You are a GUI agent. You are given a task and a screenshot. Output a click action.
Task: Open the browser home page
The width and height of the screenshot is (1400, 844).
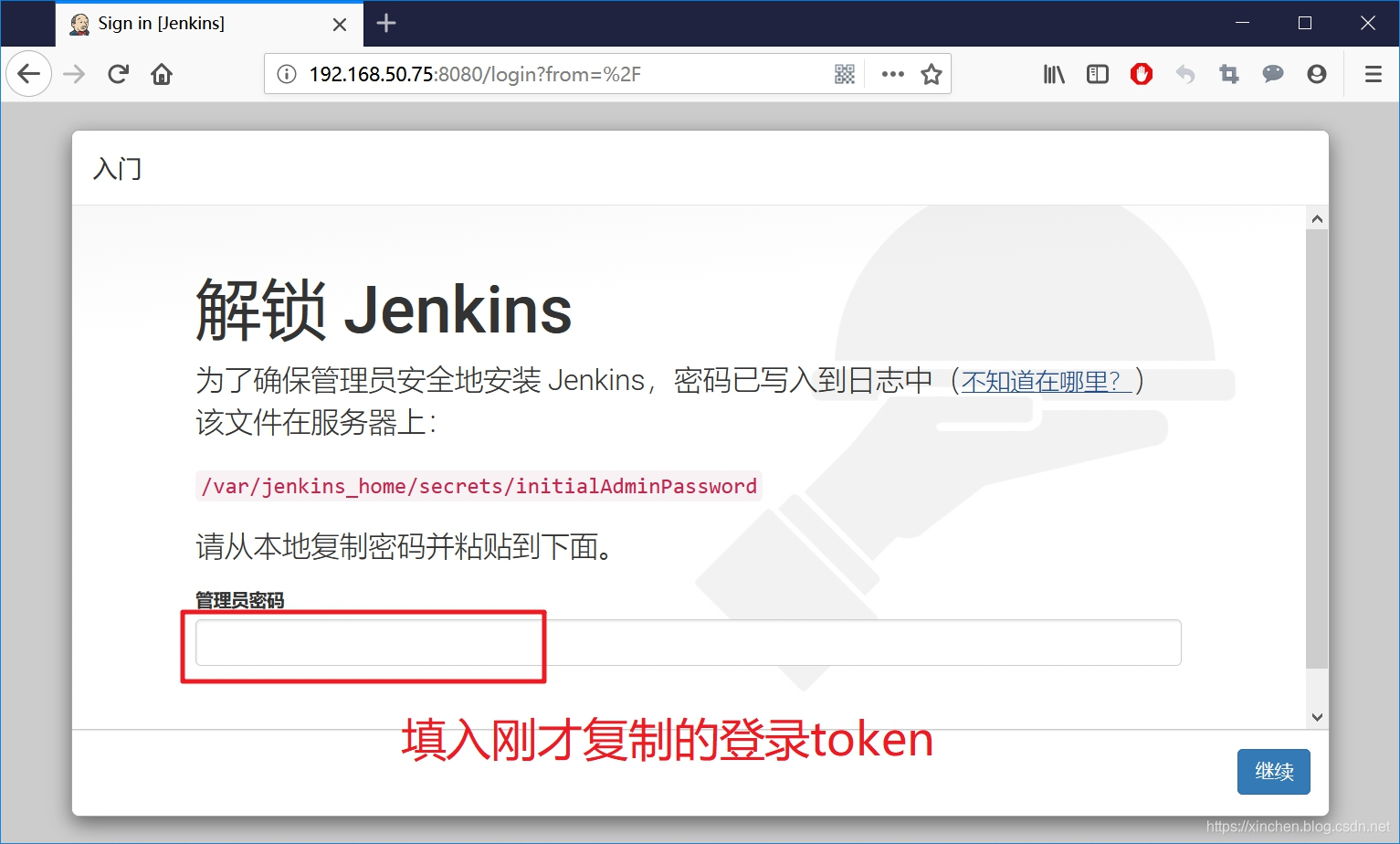point(162,74)
